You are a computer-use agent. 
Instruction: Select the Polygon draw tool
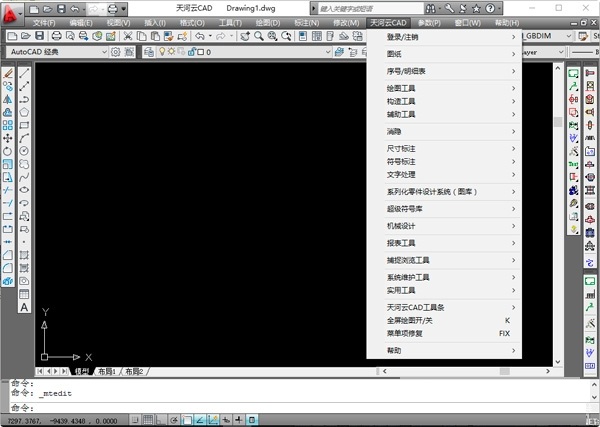click(24, 112)
